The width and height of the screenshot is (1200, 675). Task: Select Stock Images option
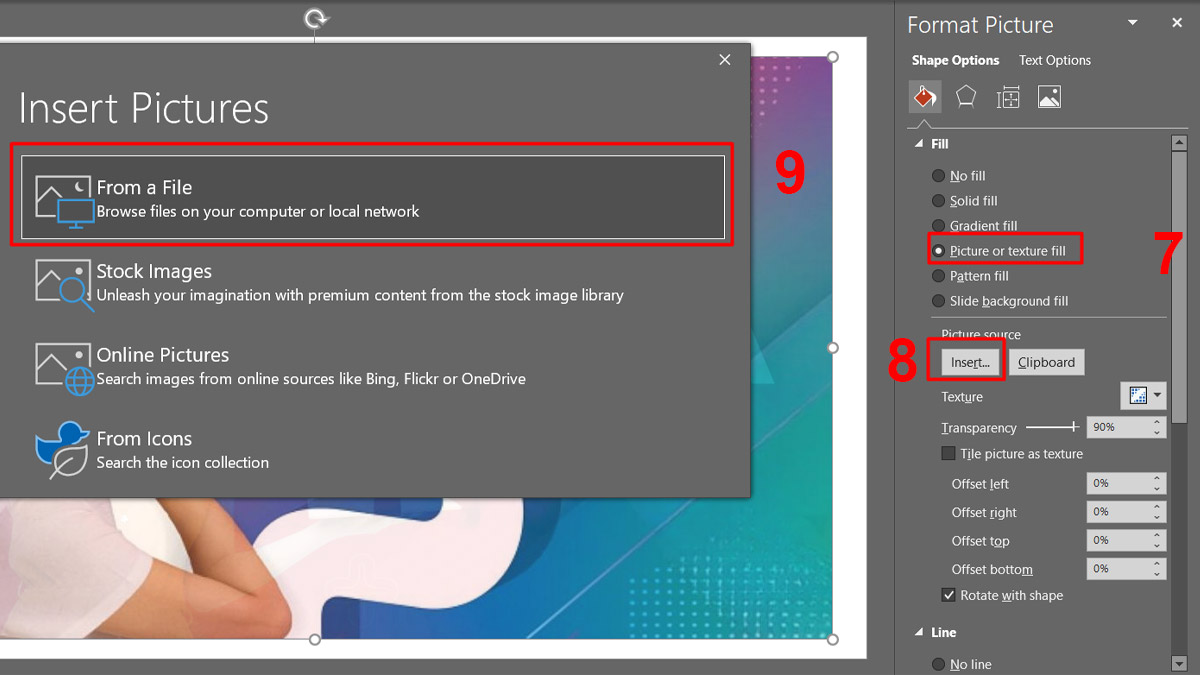point(370,283)
